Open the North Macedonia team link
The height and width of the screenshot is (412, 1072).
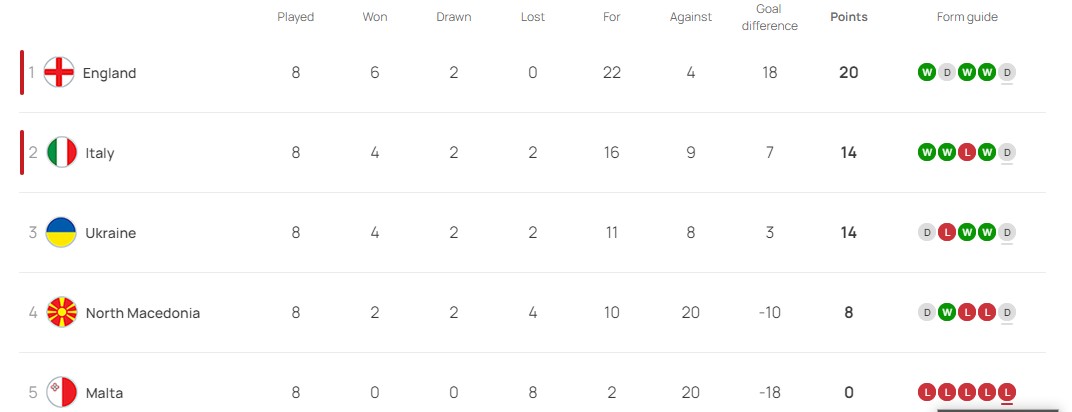(142, 313)
